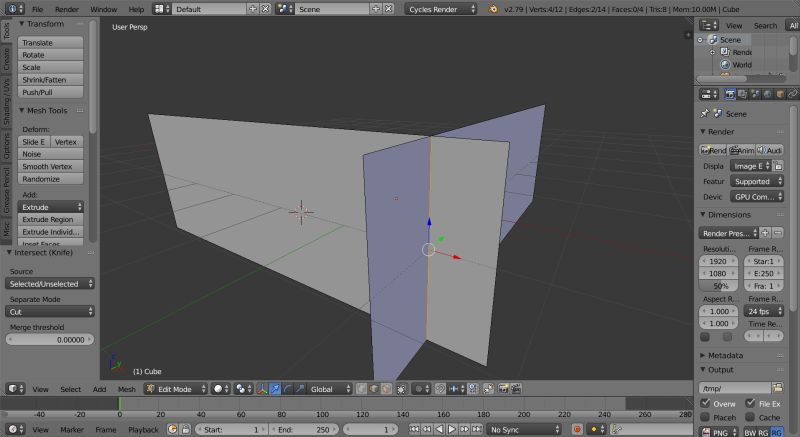This screenshot has height=437, width=800.
Task: Click the Push/Pull button
Action: tap(51, 92)
